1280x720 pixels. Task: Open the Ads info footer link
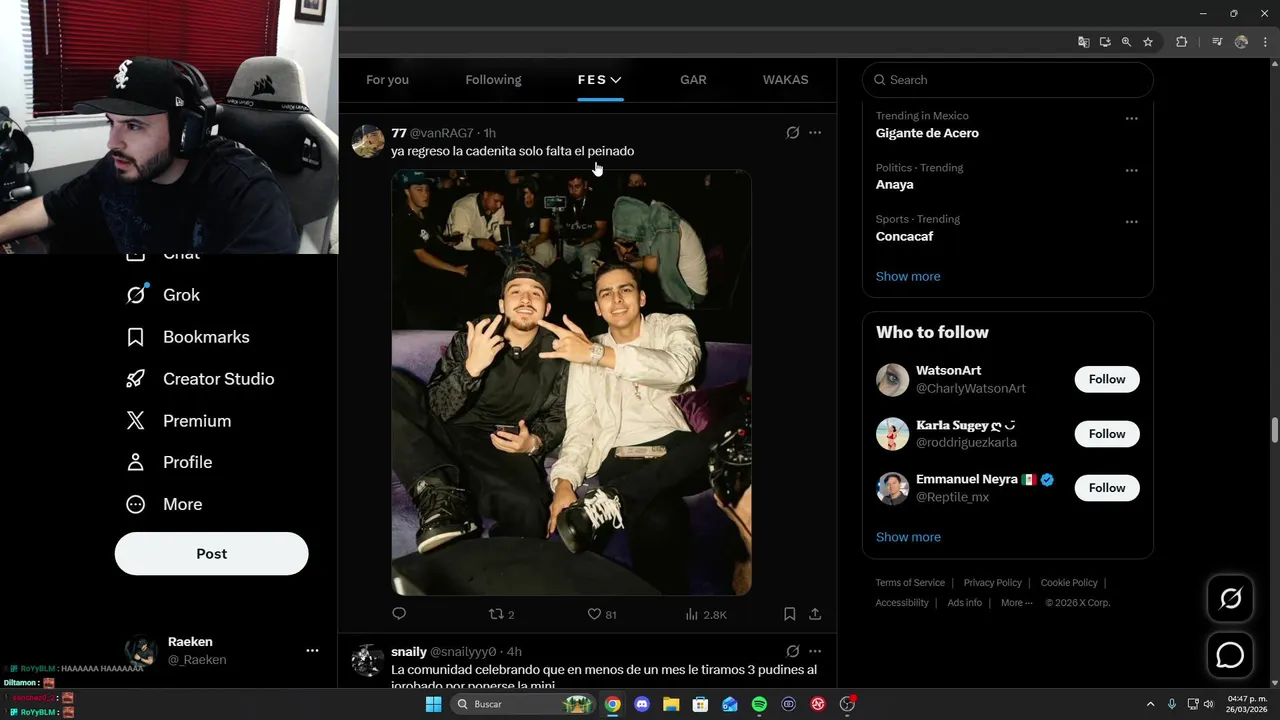coord(964,603)
